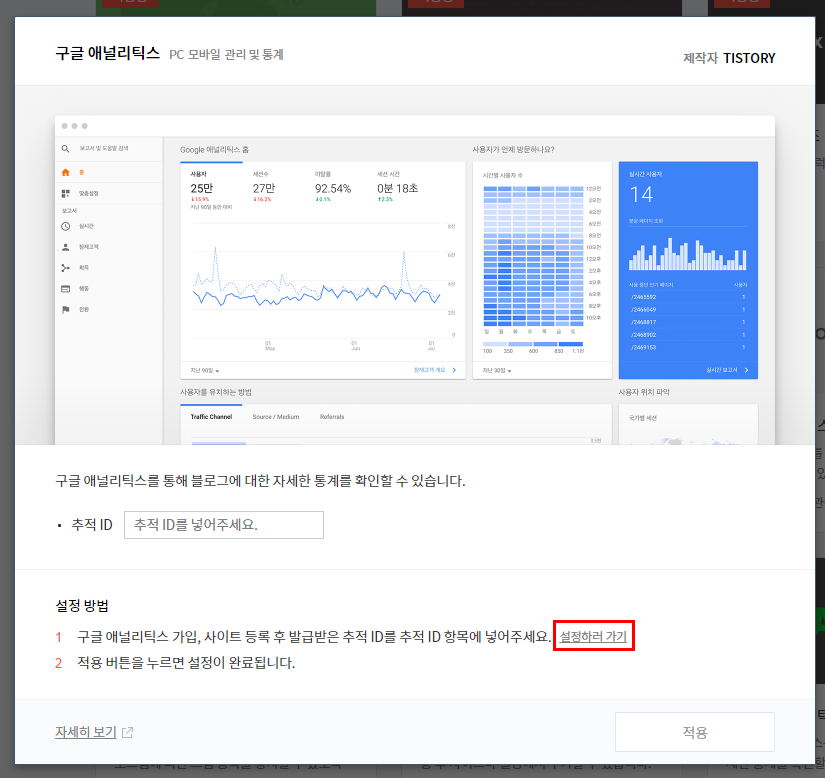The image size is (825, 778).
Task: Click the /2469153 page row in blue card
Action: (688, 347)
